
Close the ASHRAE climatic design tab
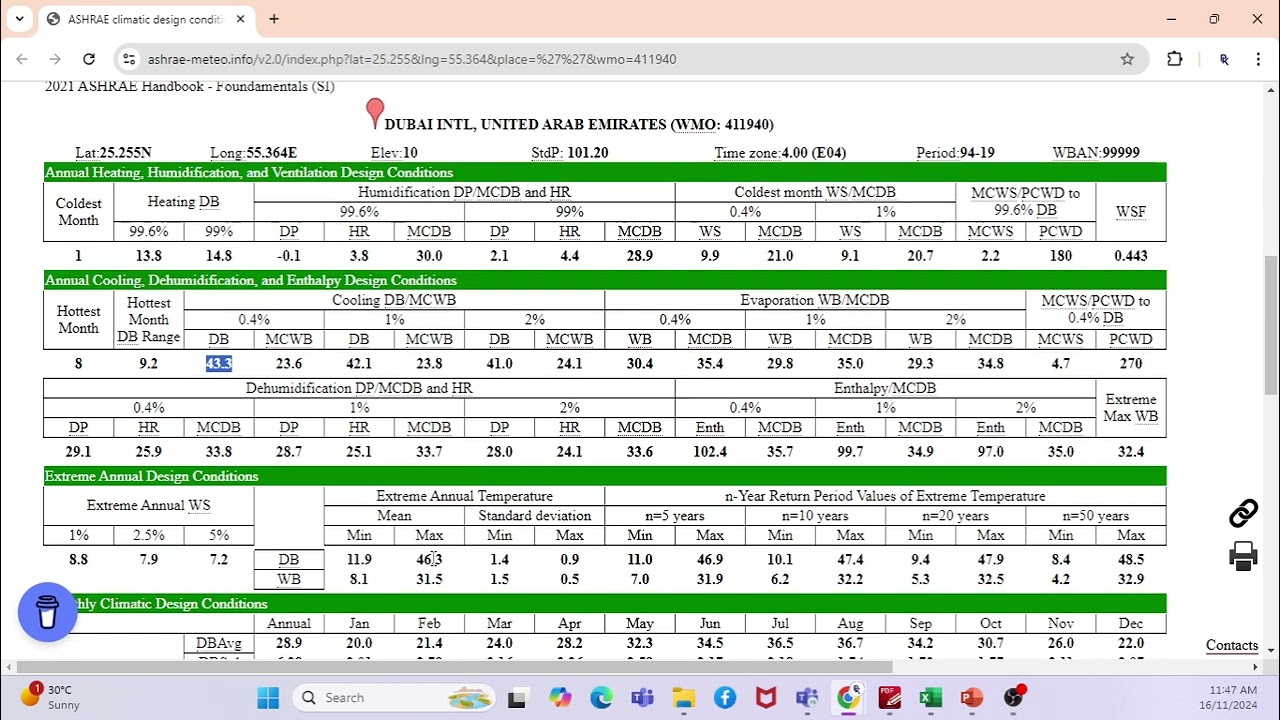(241, 19)
